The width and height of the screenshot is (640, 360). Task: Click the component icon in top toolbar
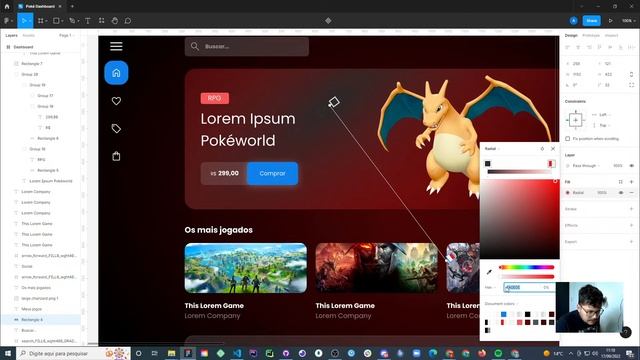tap(328, 20)
